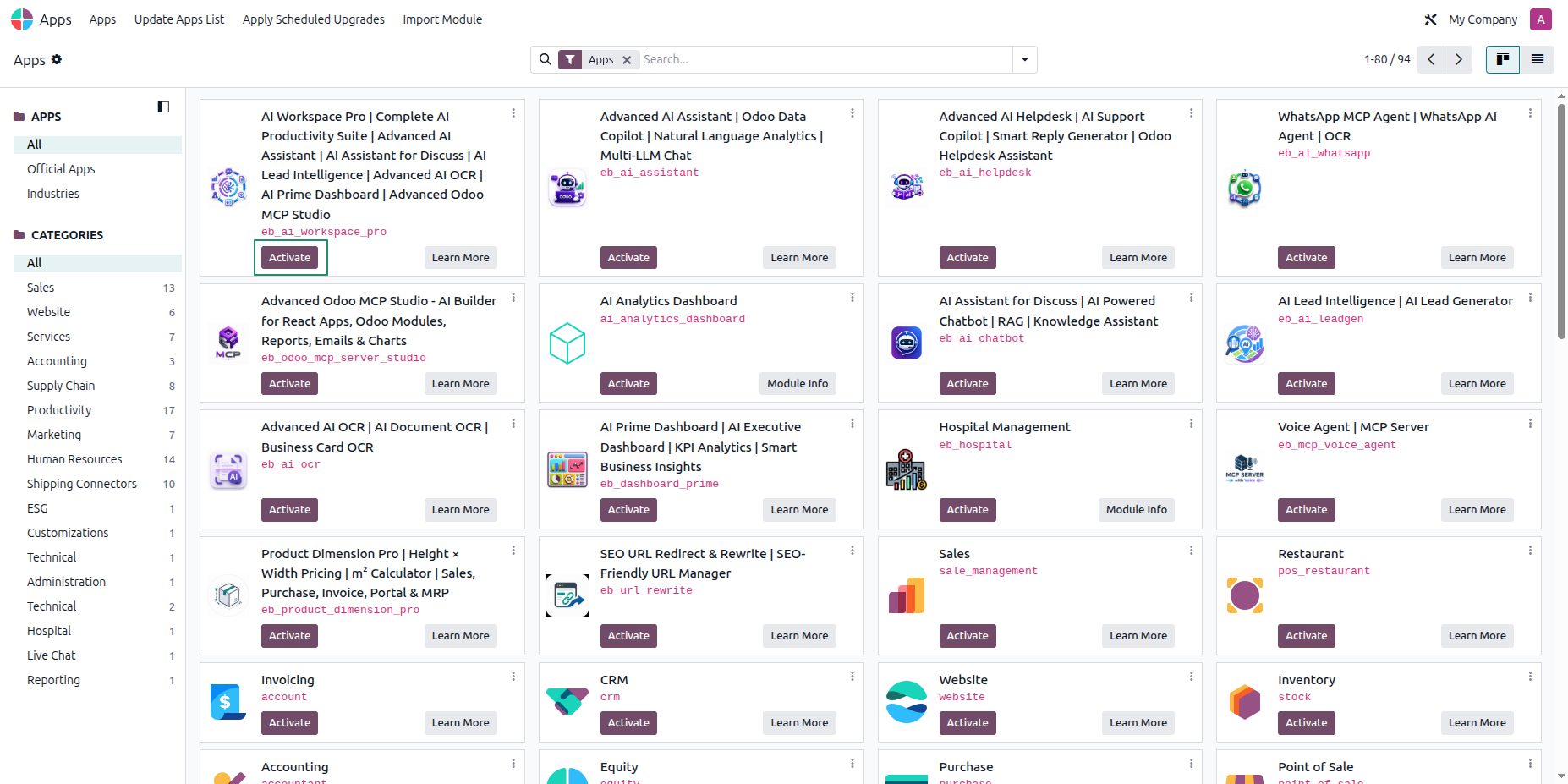Image resolution: width=1568 pixels, height=784 pixels.
Task: Open Apply Scheduled Upgrades menu
Action: pos(314,19)
